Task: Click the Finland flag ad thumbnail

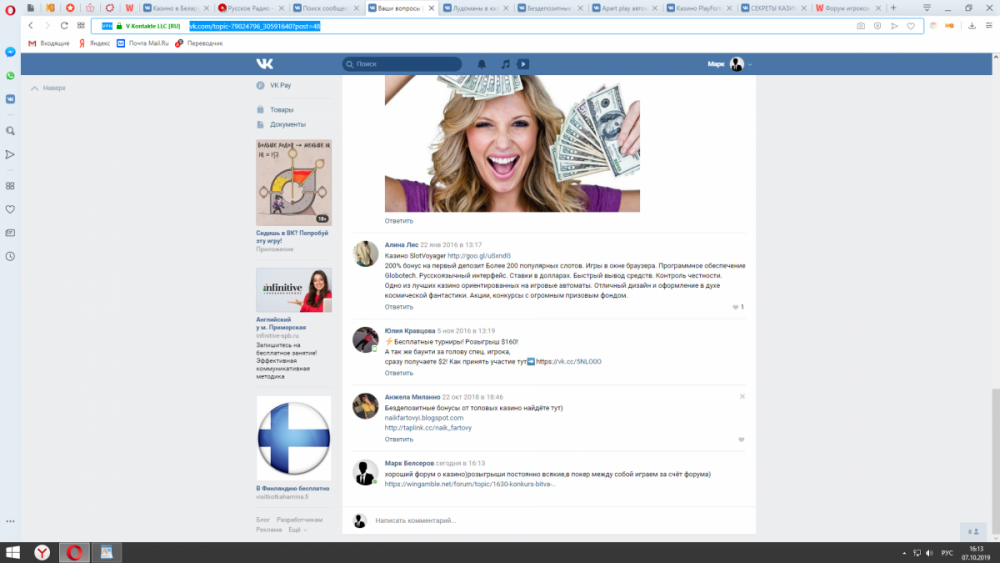Action: pos(293,439)
